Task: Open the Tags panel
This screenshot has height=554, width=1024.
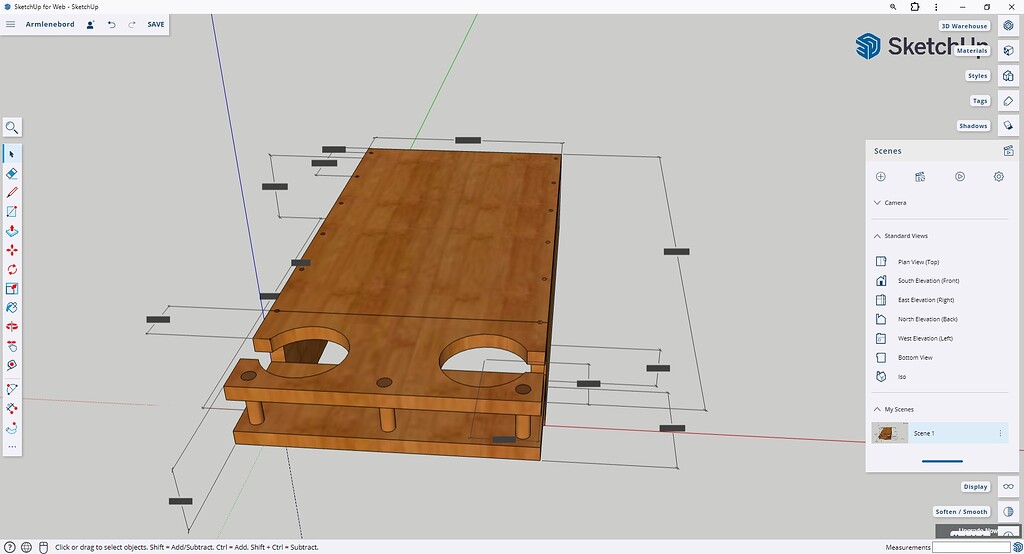Action: 1008,101
